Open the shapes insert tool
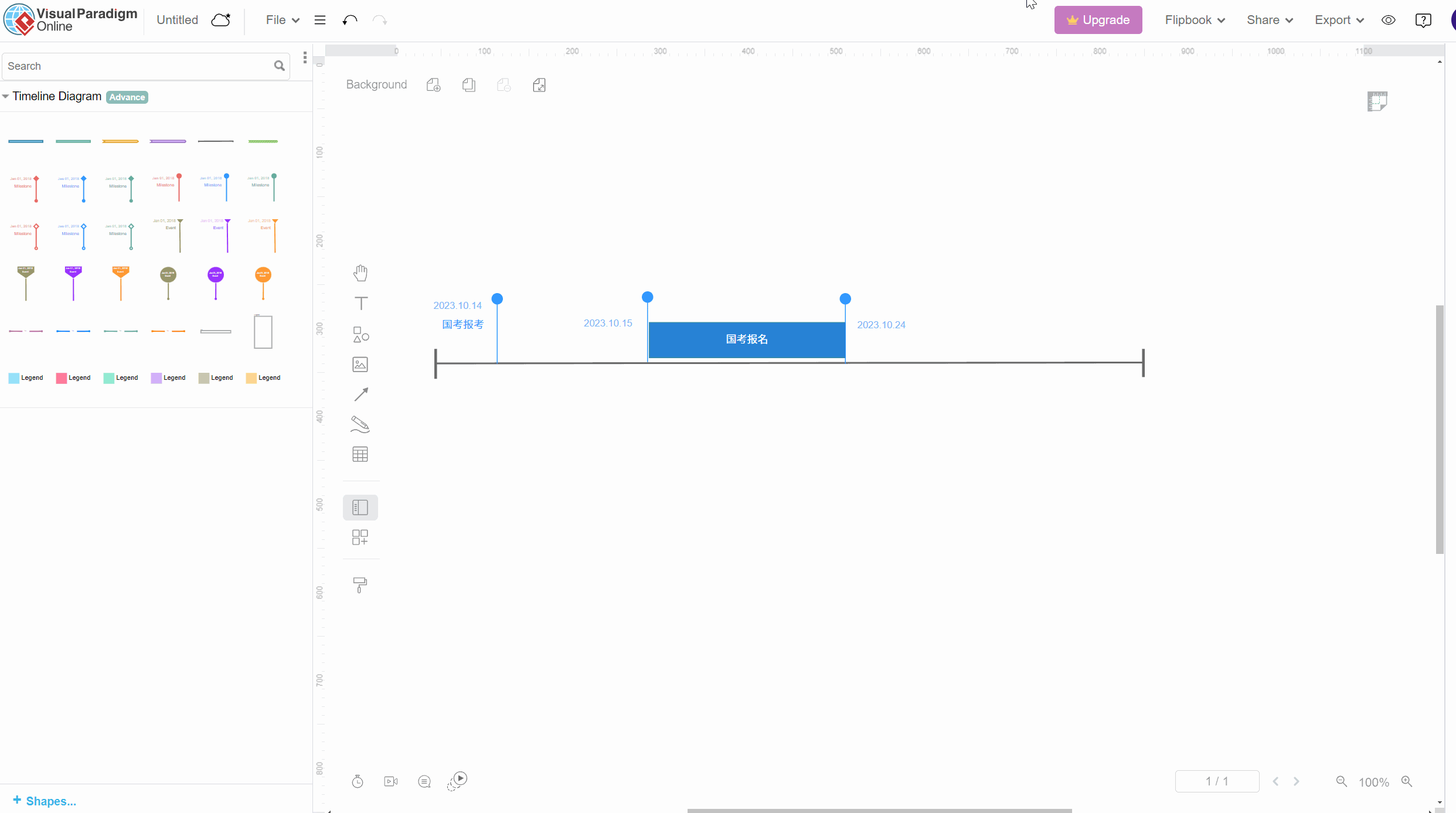1456x813 pixels. tap(360, 334)
